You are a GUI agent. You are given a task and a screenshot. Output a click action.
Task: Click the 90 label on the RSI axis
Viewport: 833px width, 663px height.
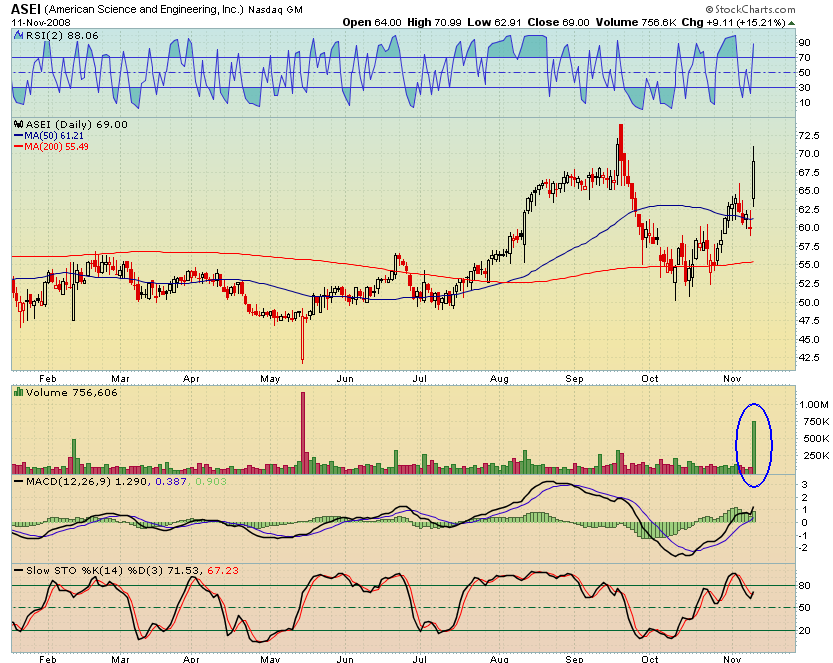click(x=804, y=42)
